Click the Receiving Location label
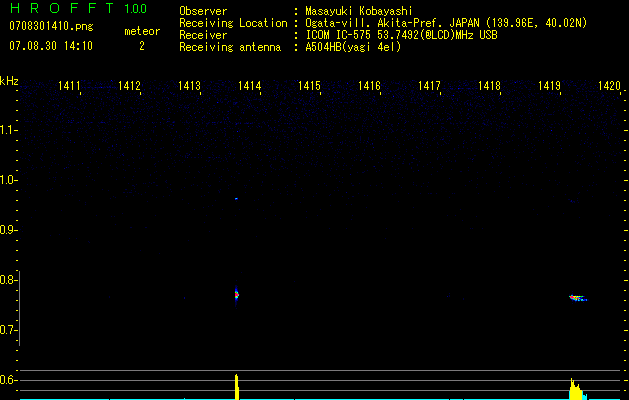The width and height of the screenshot is (629, 400). (x=233, y=23)
